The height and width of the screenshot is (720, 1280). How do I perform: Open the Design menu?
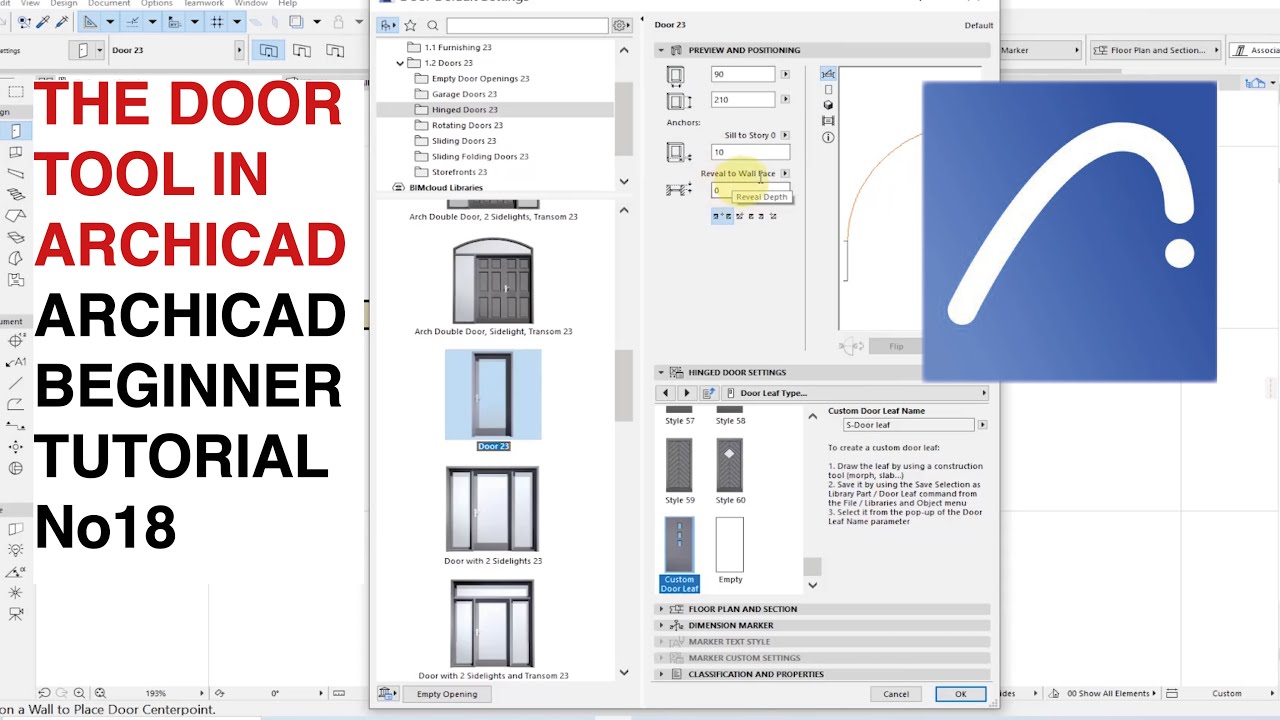[63, 4]
